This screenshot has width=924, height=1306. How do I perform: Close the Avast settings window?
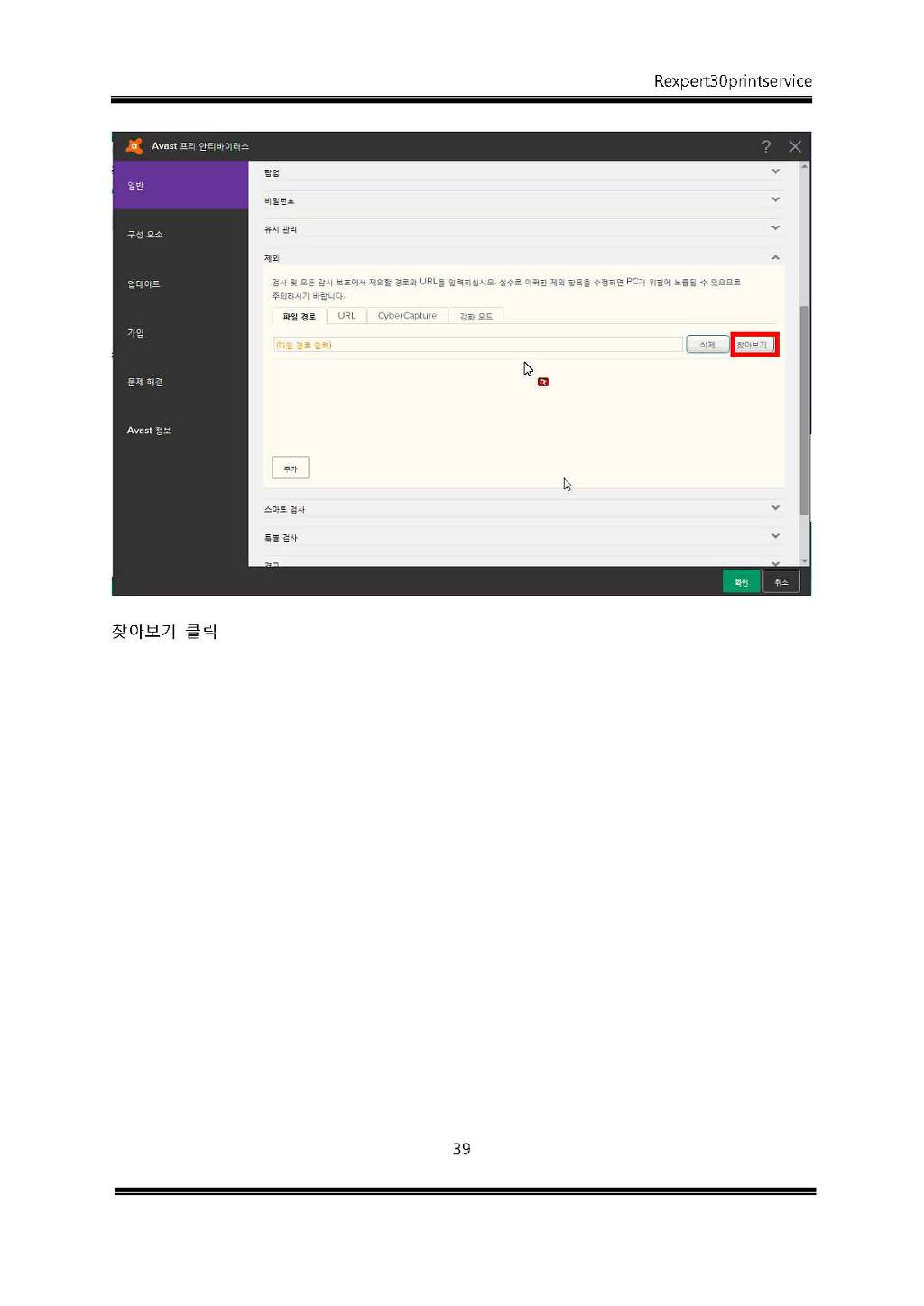(x=795, y=146)
